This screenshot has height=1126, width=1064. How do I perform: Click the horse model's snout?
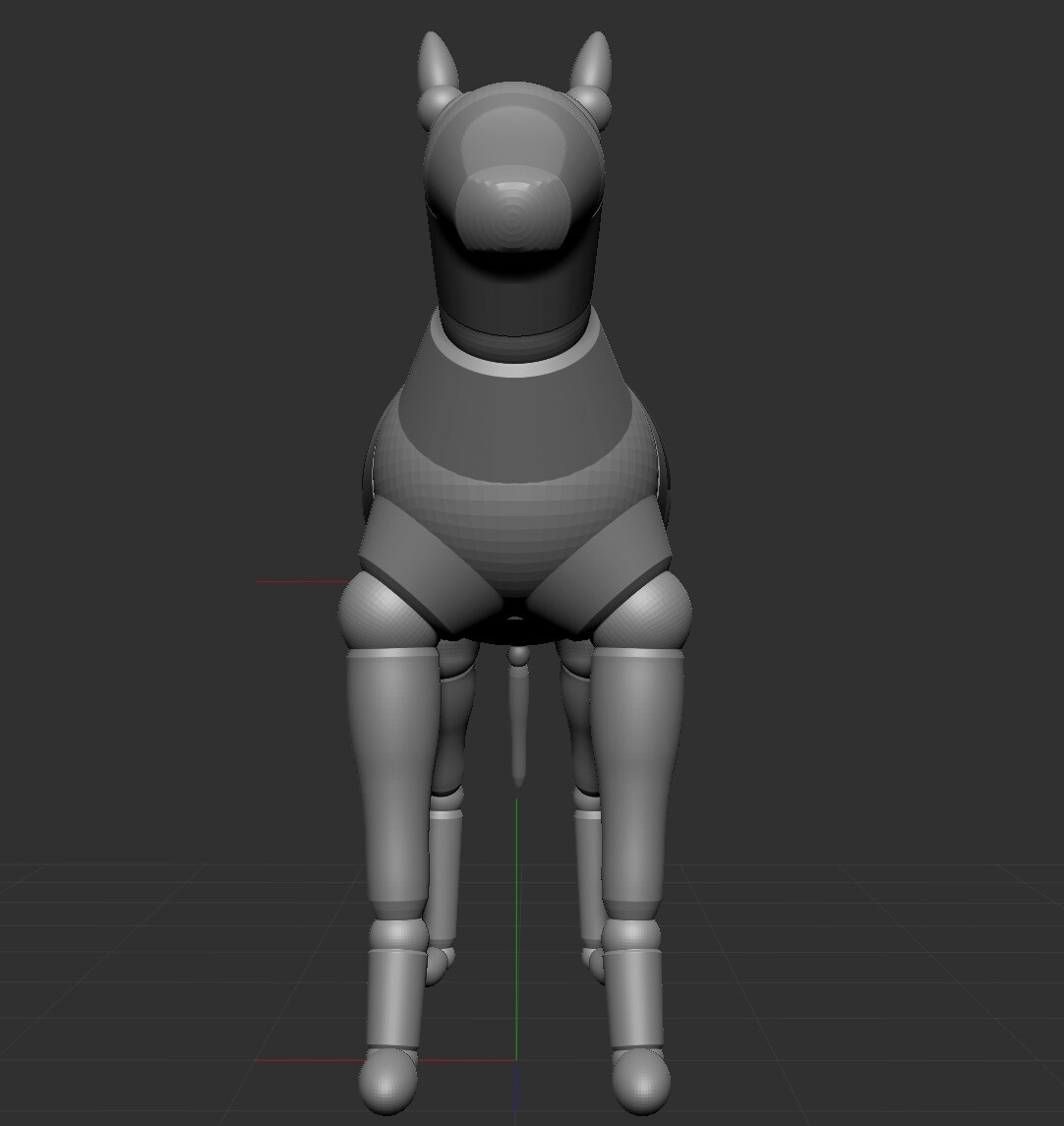512,208
